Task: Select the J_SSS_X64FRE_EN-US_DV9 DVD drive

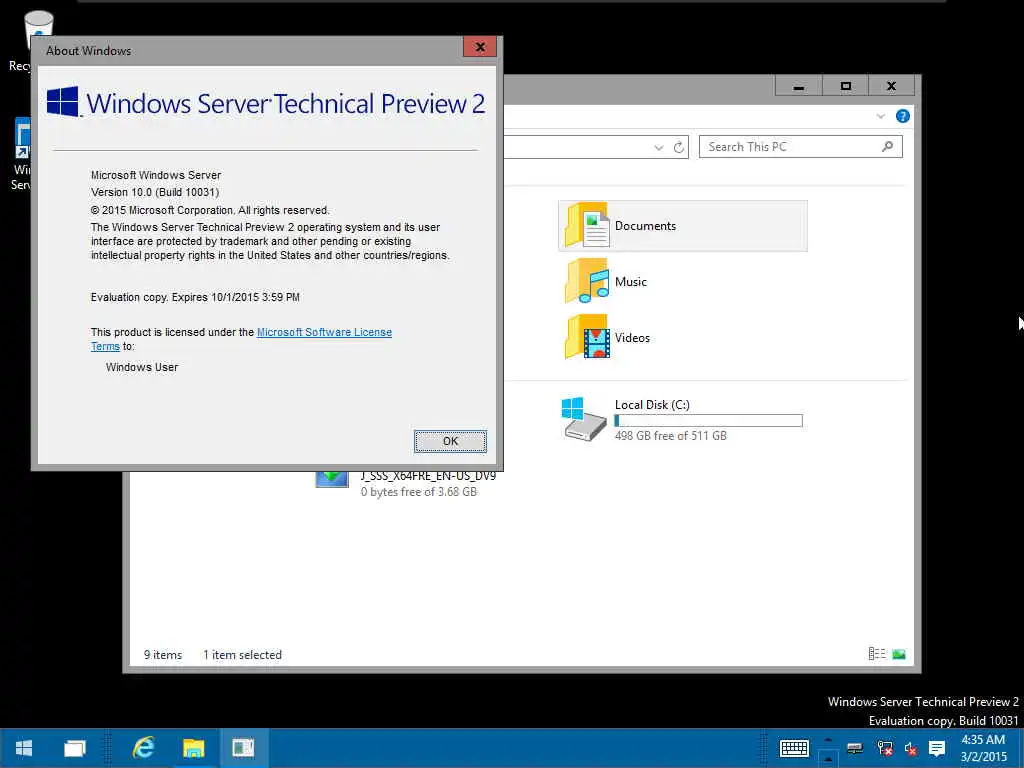Action: click(x=405, y=483)
